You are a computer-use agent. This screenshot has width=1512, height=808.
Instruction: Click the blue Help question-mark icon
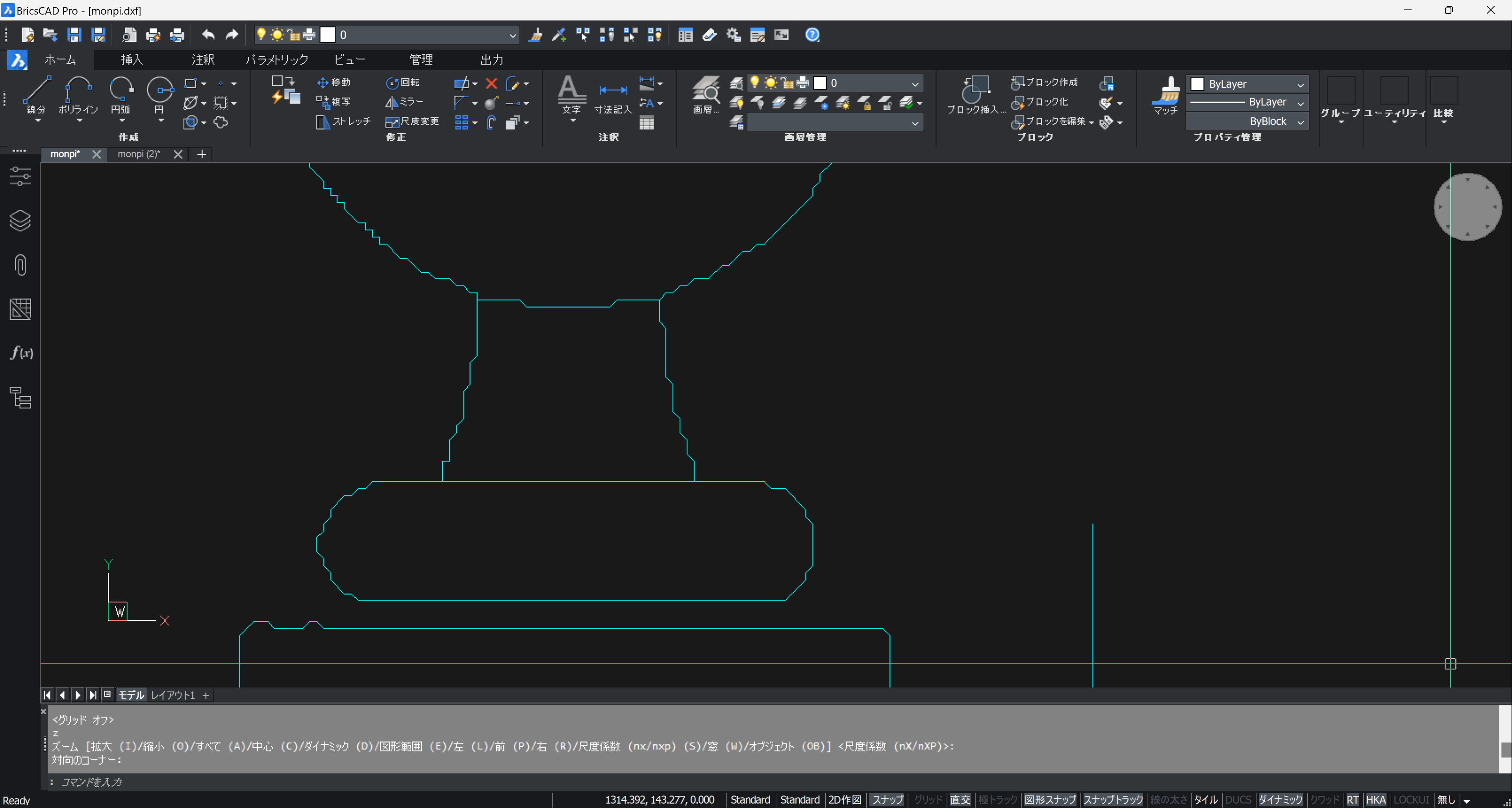pyautogui.click(x=812, y=35)
